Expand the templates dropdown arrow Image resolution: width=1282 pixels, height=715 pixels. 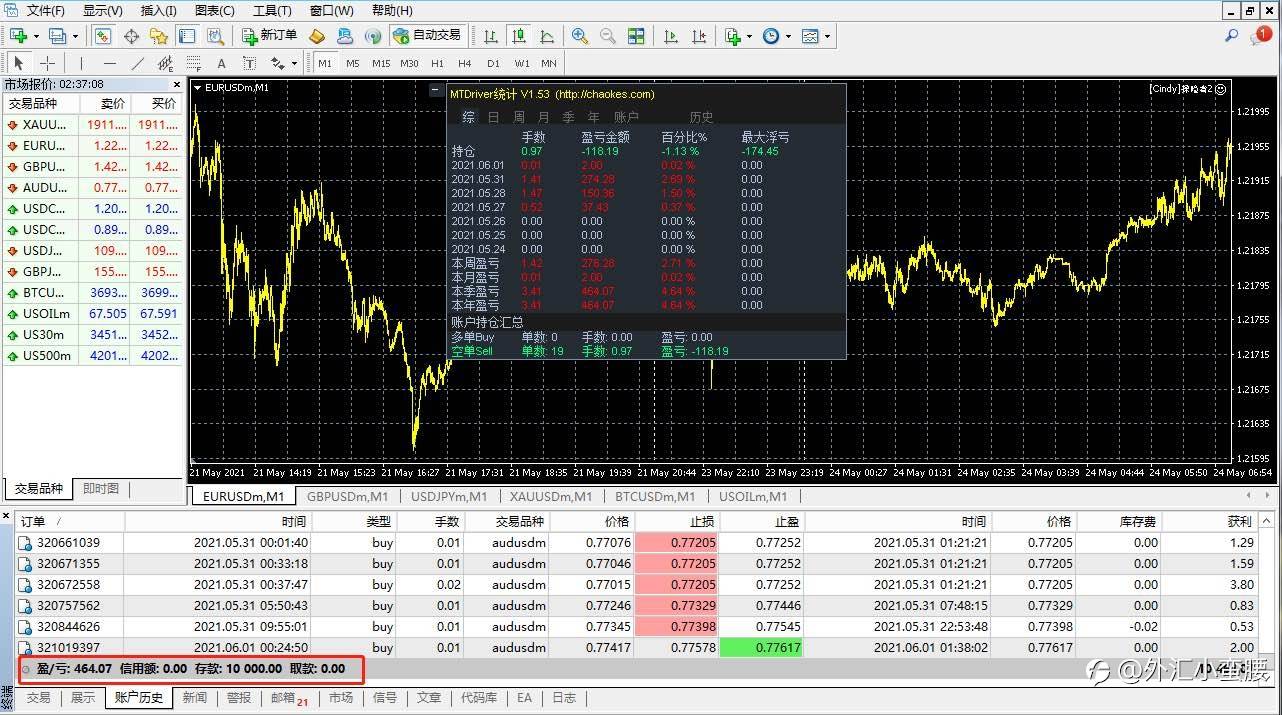[x=827, y=36]
